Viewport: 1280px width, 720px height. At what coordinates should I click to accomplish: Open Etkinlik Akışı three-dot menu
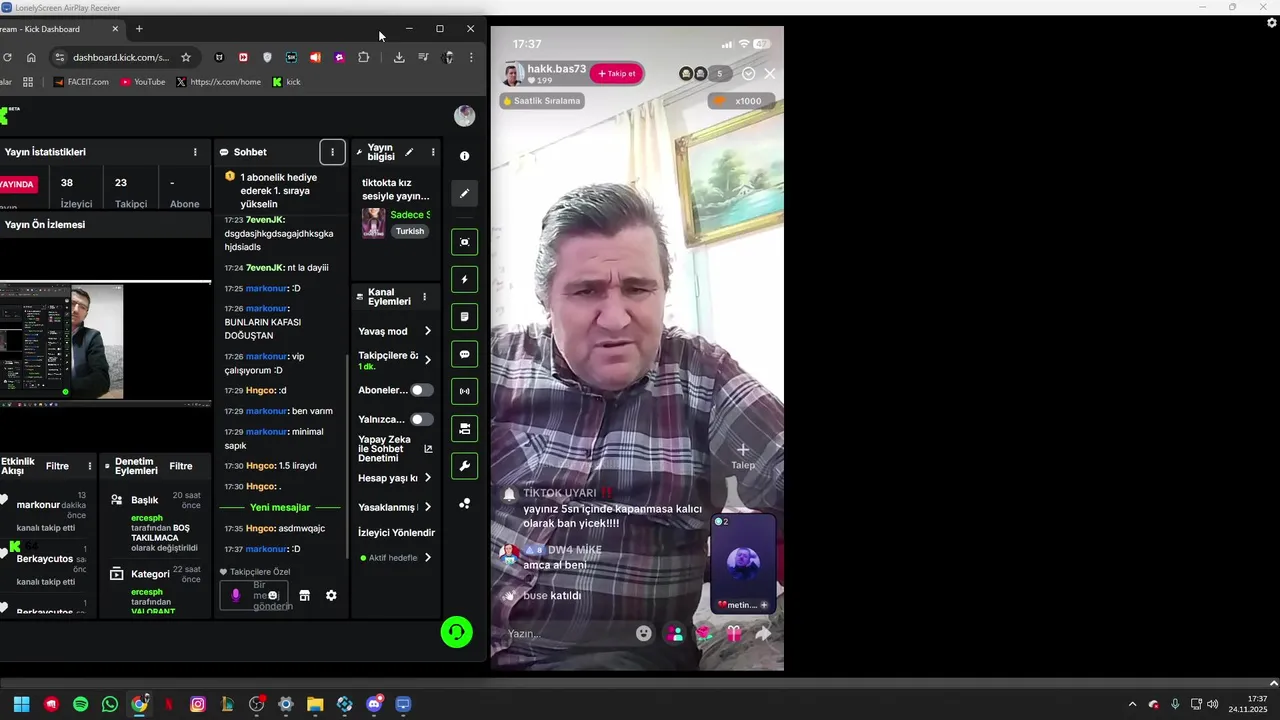90,466
